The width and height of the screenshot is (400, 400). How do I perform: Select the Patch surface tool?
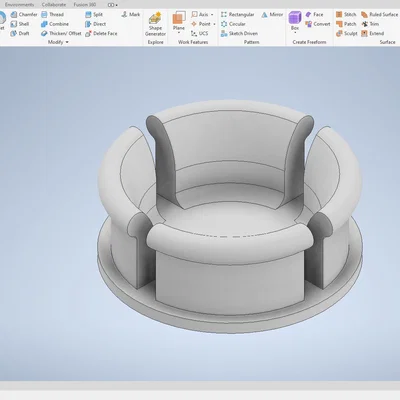coord(346,24)
